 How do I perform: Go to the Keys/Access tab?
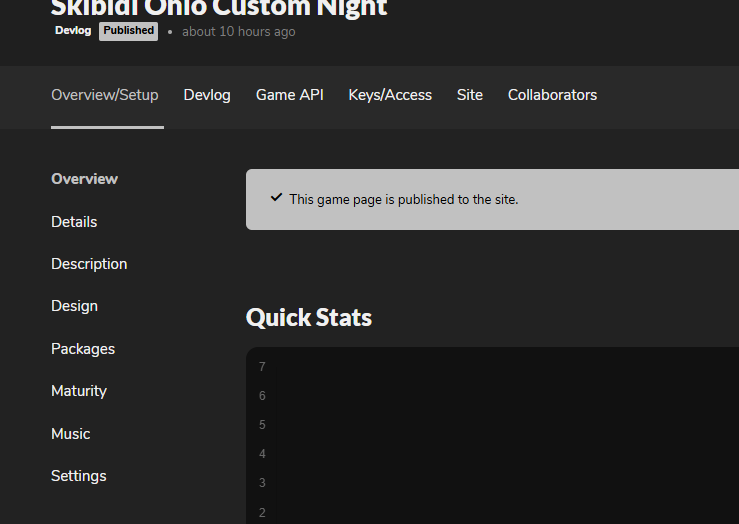point(390,95)
